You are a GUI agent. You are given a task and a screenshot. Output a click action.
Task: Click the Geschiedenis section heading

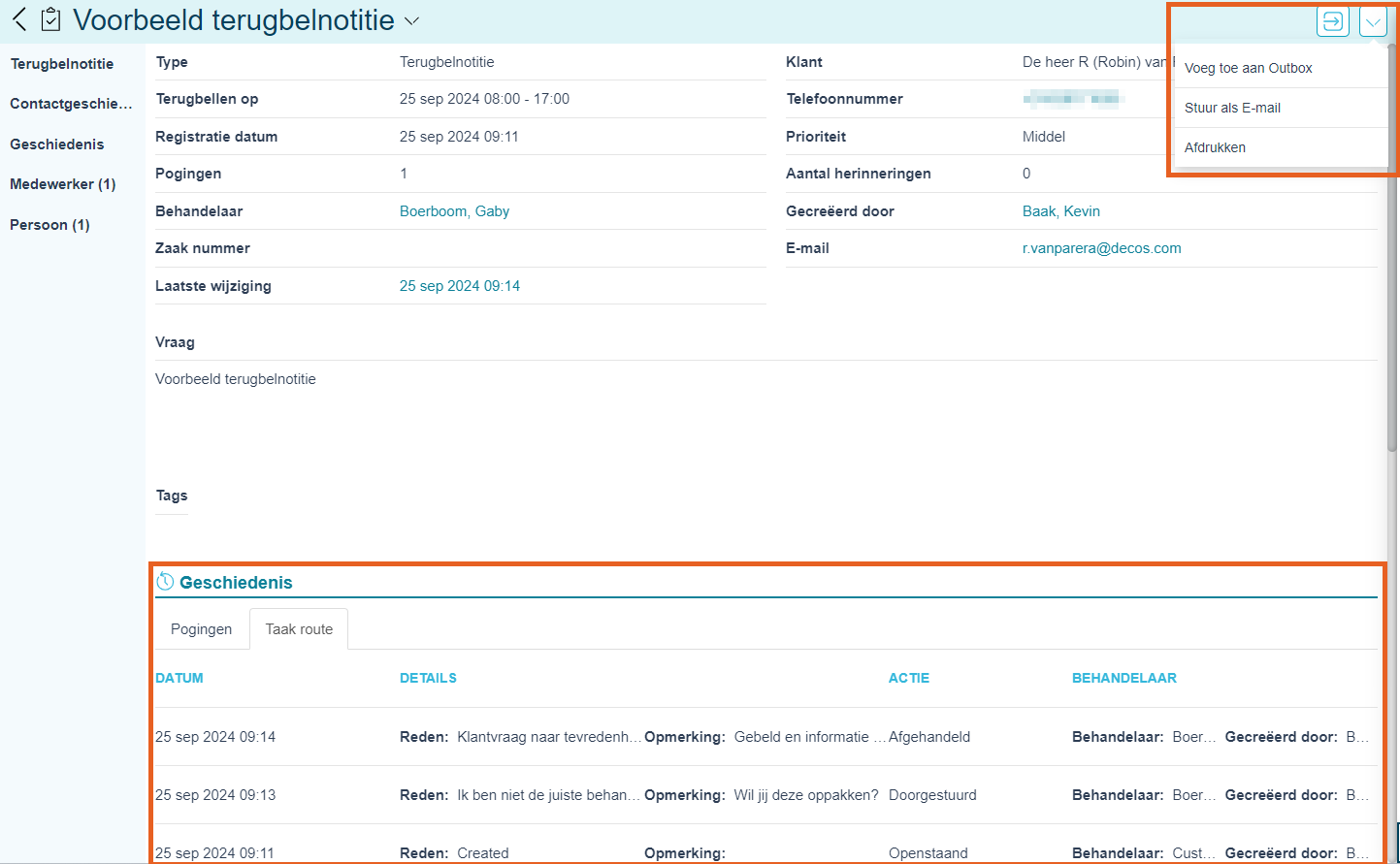(x=236, y=583)
